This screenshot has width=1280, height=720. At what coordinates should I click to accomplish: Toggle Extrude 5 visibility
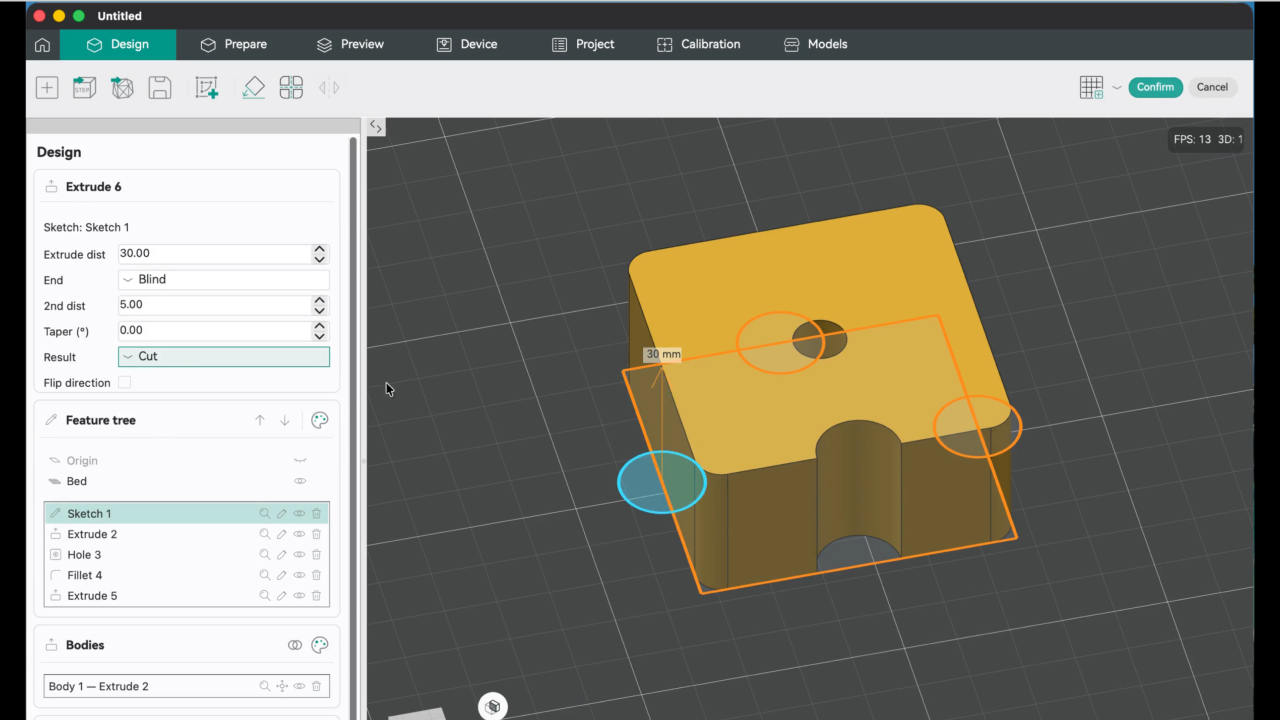tap(299, 596)
